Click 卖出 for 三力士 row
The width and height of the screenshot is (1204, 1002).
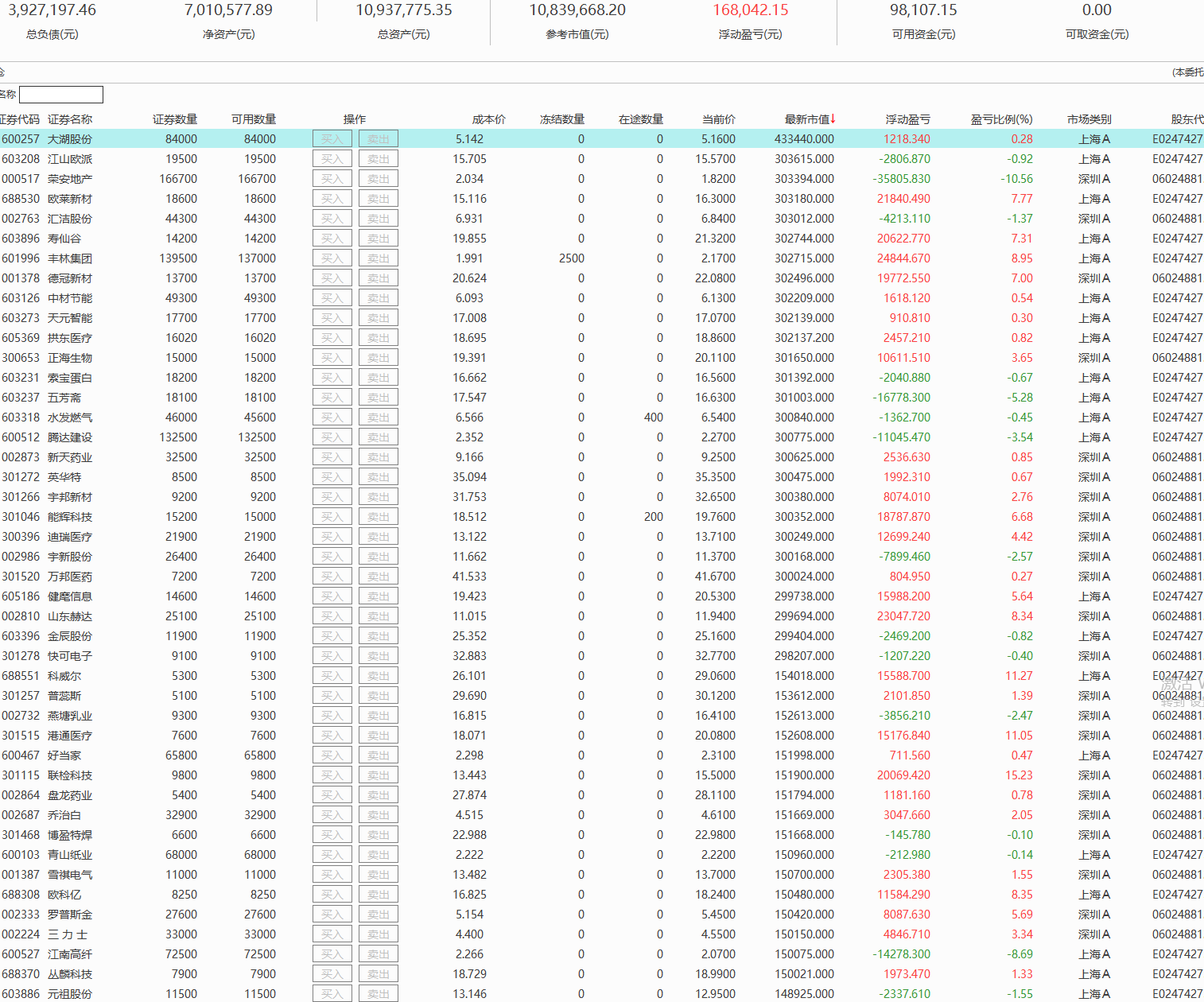tap(378, 934)
